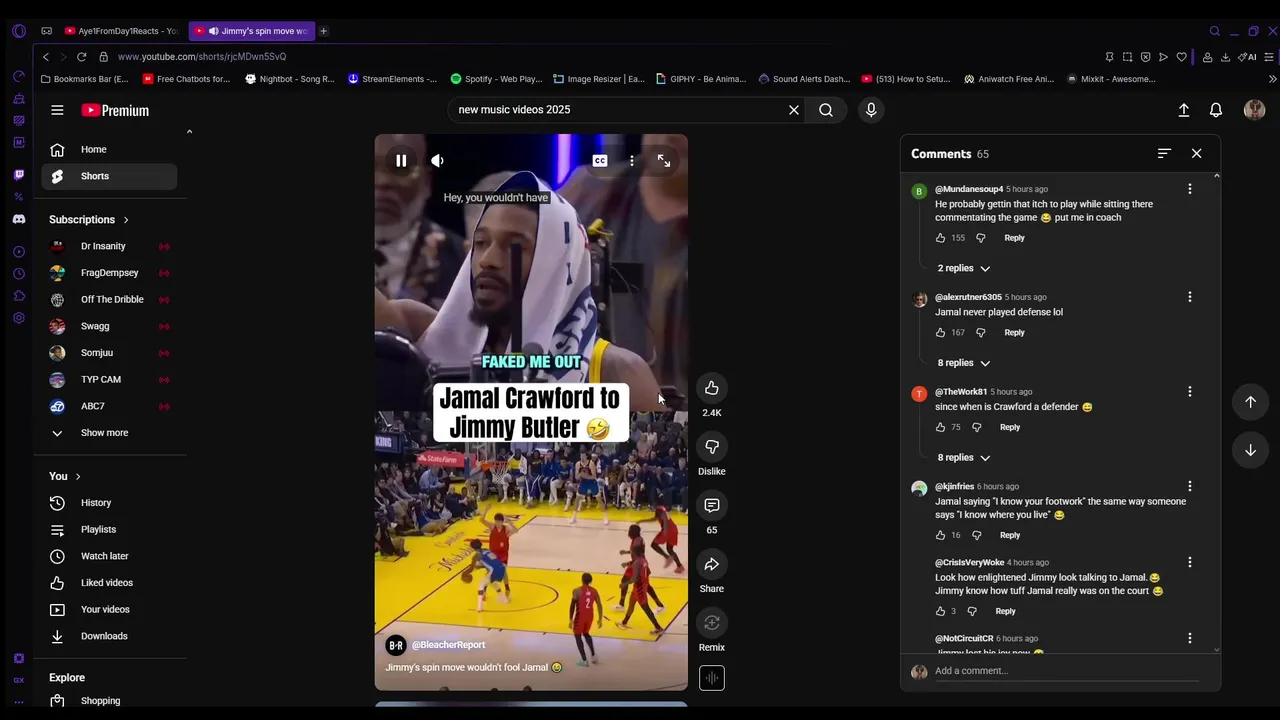Reload the page

tap(81, 57)
